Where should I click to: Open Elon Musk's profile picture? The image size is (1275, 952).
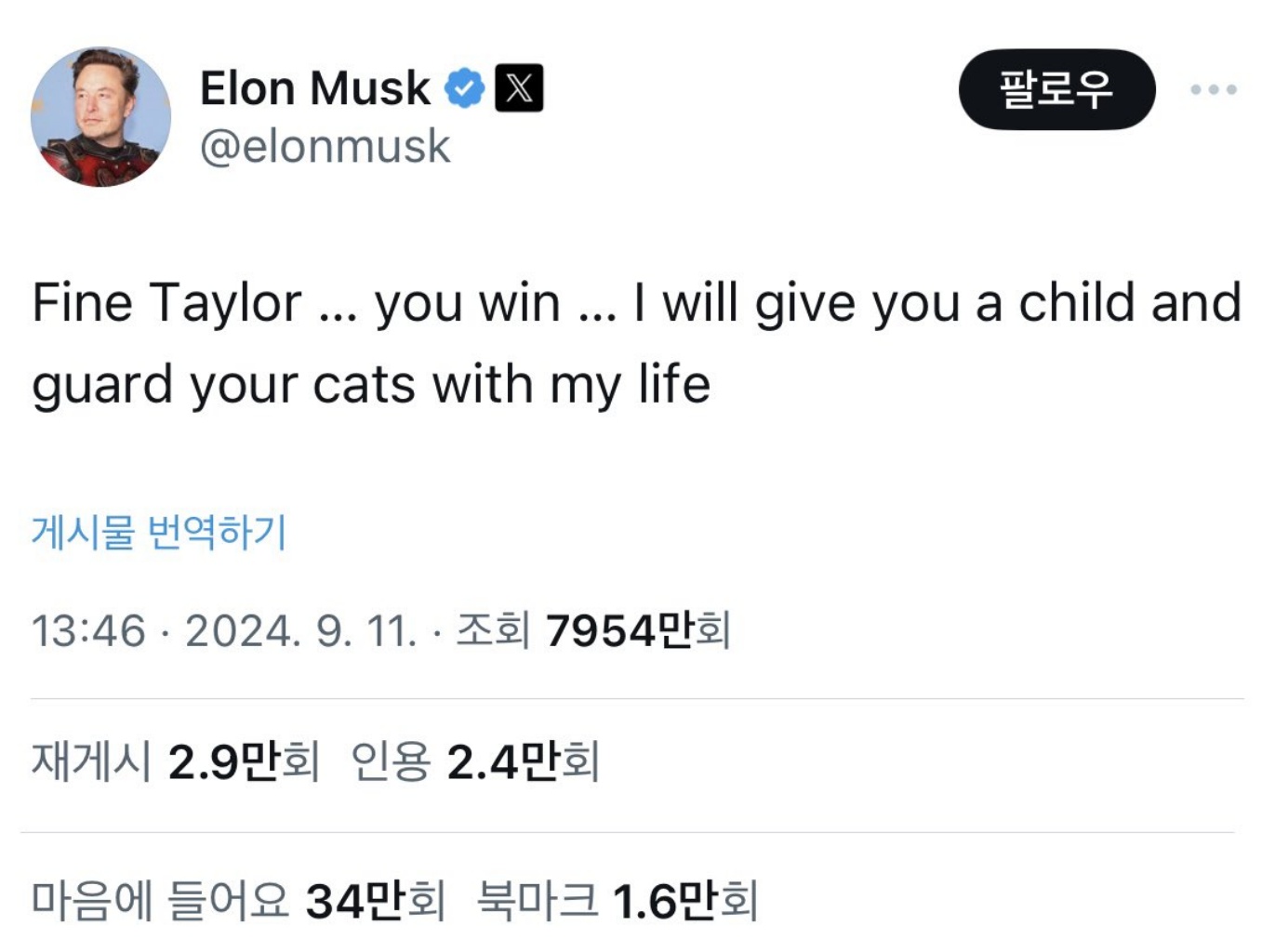pos(100,117)
